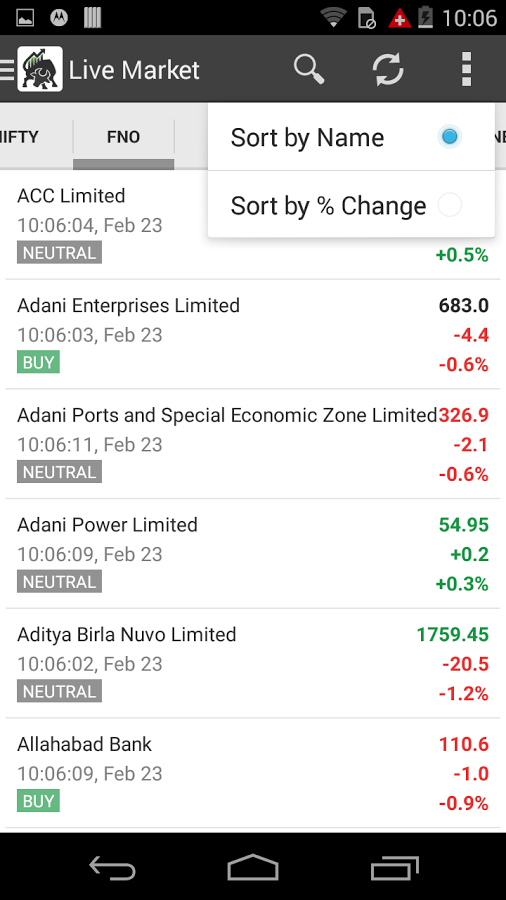Screen dimensions: 506x900
Task: Open the hamburger navigation drawer
Action: coord(7,69)
